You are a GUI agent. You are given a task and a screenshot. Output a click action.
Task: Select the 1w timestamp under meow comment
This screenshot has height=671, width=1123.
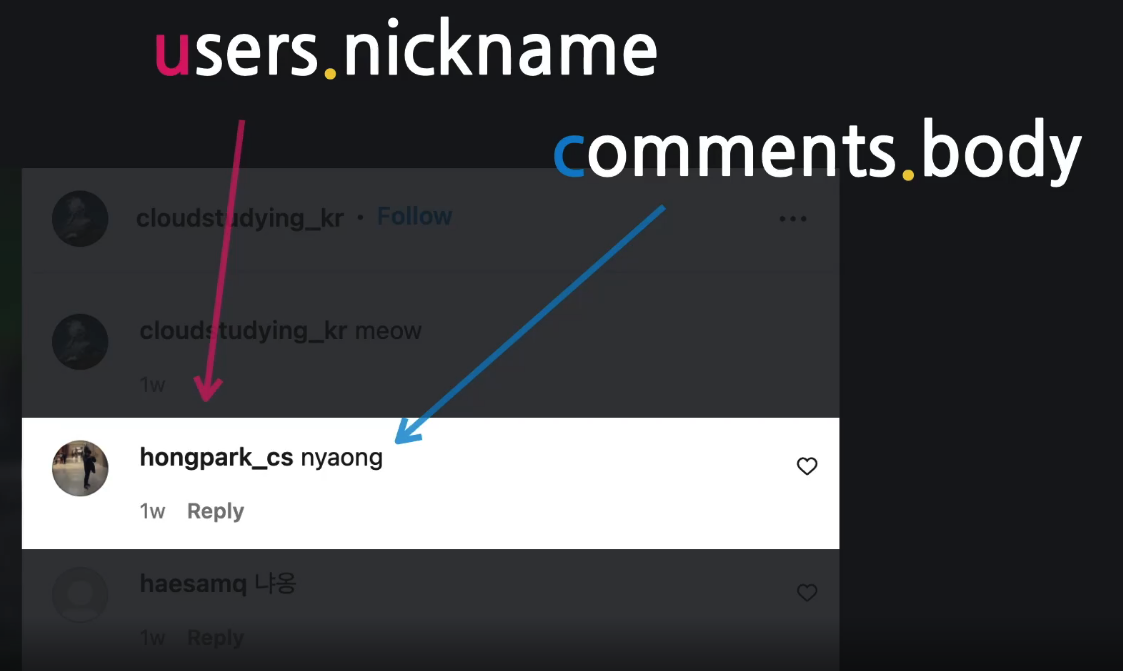[x=153, y=385]
